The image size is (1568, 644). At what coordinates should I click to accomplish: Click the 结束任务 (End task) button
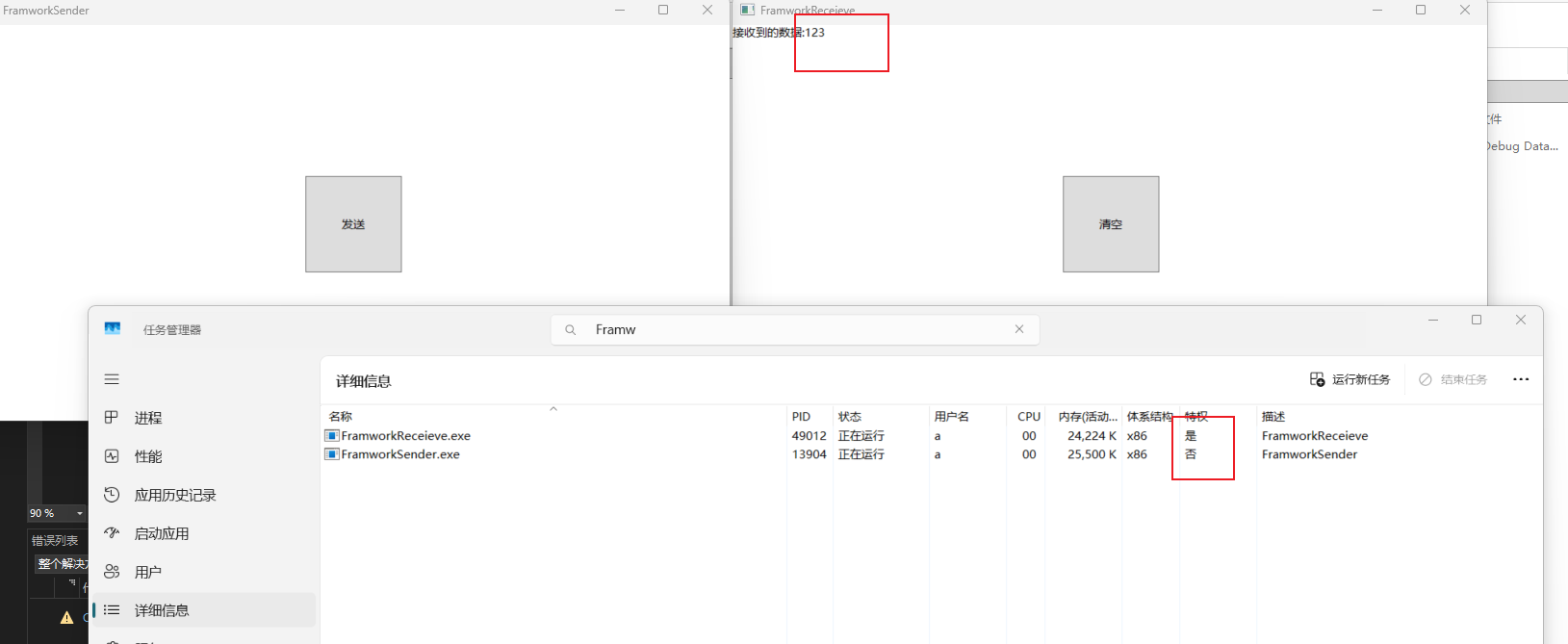1452,379
